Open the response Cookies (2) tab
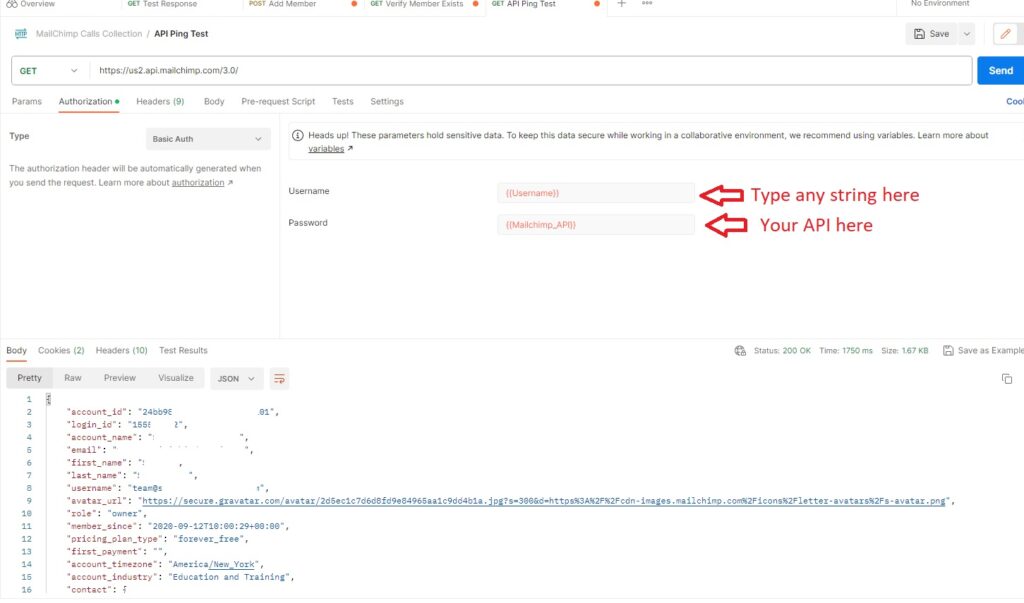The width and height of the screenshot is (1024, 603). click(x=61, y=350)
